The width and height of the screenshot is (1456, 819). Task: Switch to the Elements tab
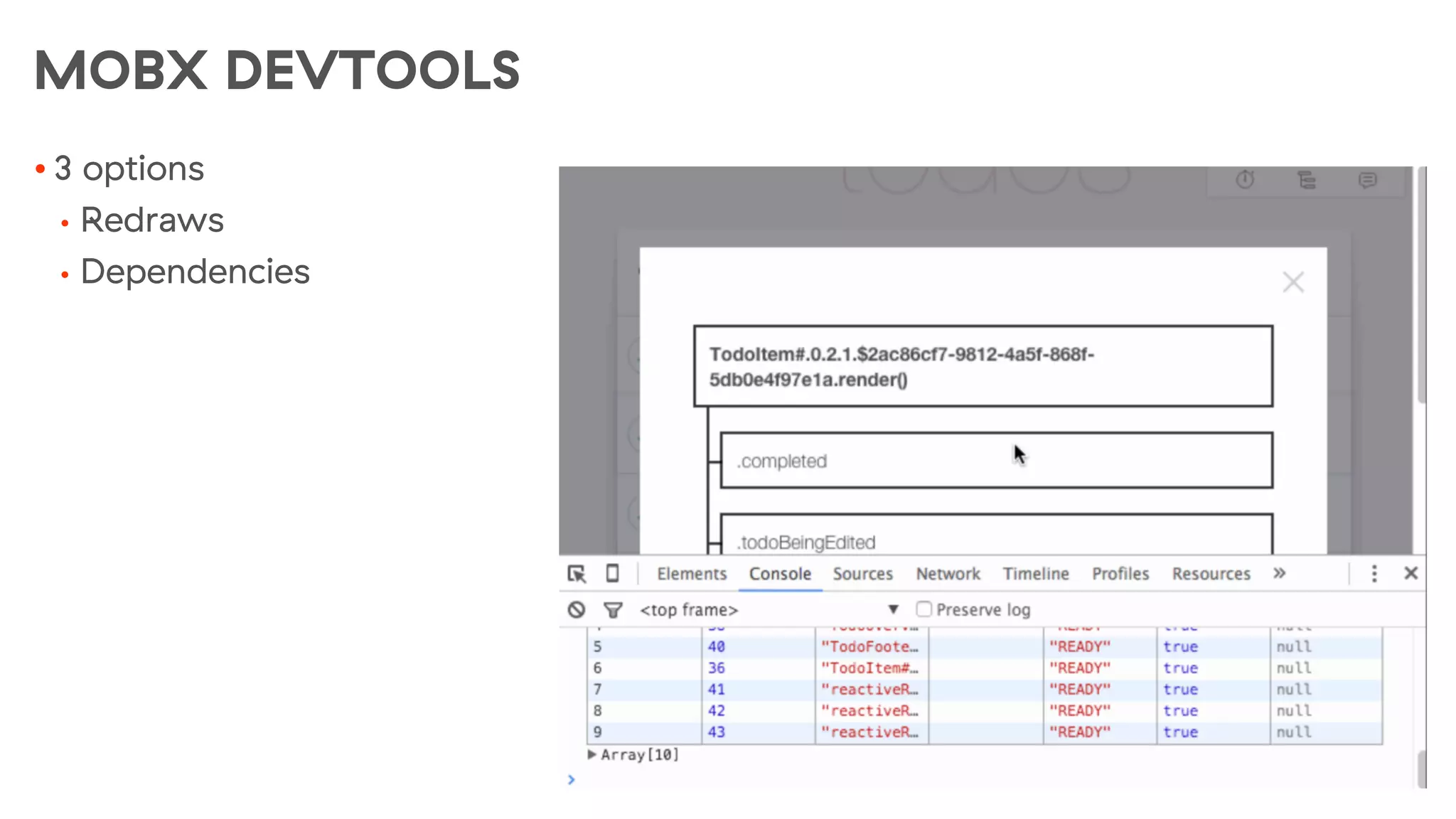692,574
